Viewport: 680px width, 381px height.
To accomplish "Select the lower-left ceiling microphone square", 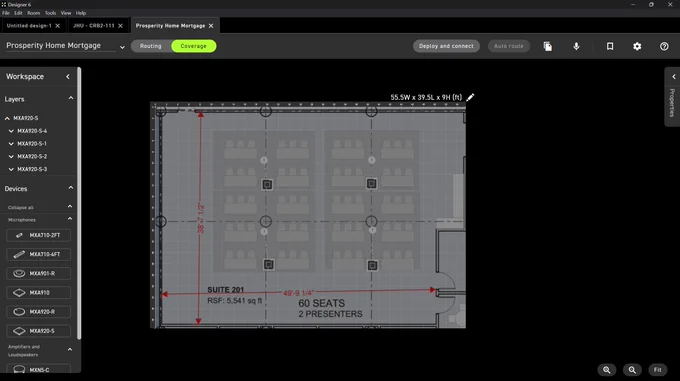I will tap(268, 264).
